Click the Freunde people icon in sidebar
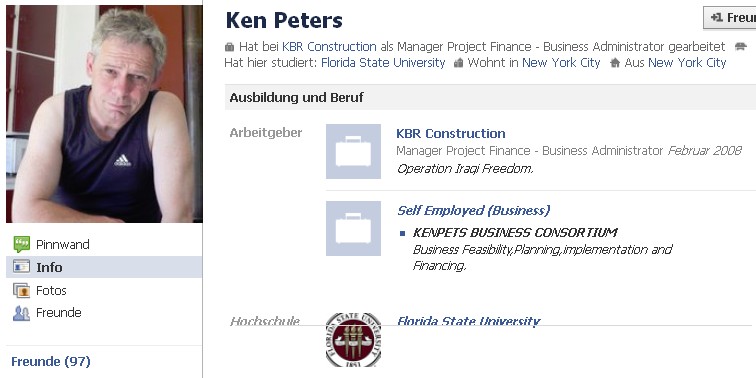 (21, 313)
